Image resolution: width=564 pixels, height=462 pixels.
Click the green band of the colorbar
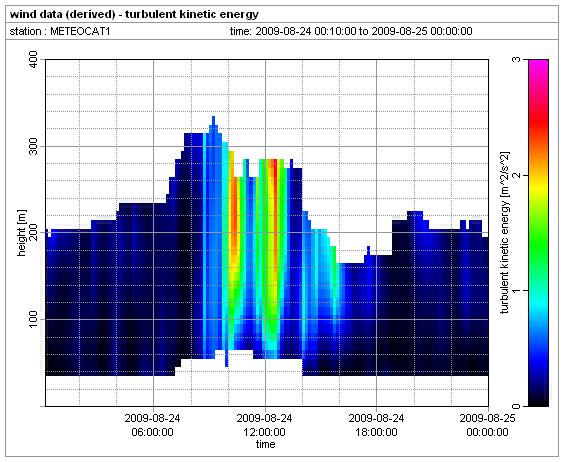pos(539,245)
